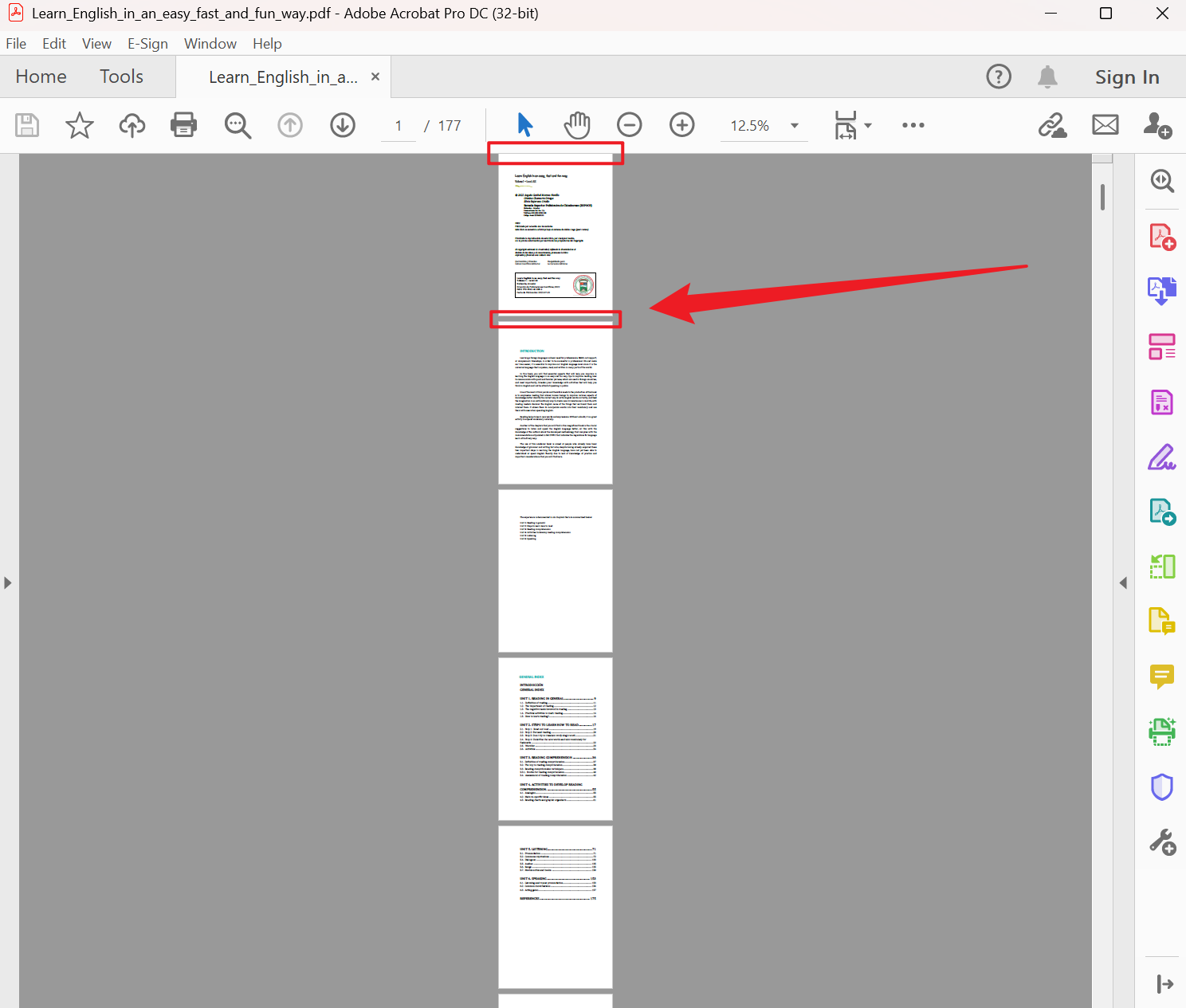Open the page display options dropdown
Image resolution: width=1186 pixels, height=1008 pixels.
[868, 125]
